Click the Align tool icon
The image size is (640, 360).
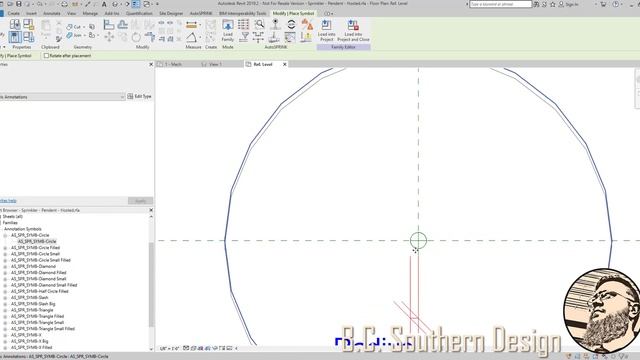coord(109,25)
